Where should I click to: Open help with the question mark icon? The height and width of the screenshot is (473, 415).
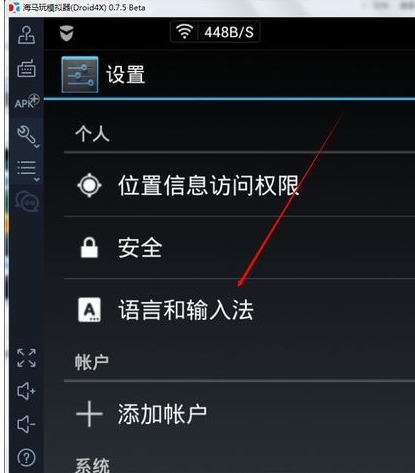point(26,457)
